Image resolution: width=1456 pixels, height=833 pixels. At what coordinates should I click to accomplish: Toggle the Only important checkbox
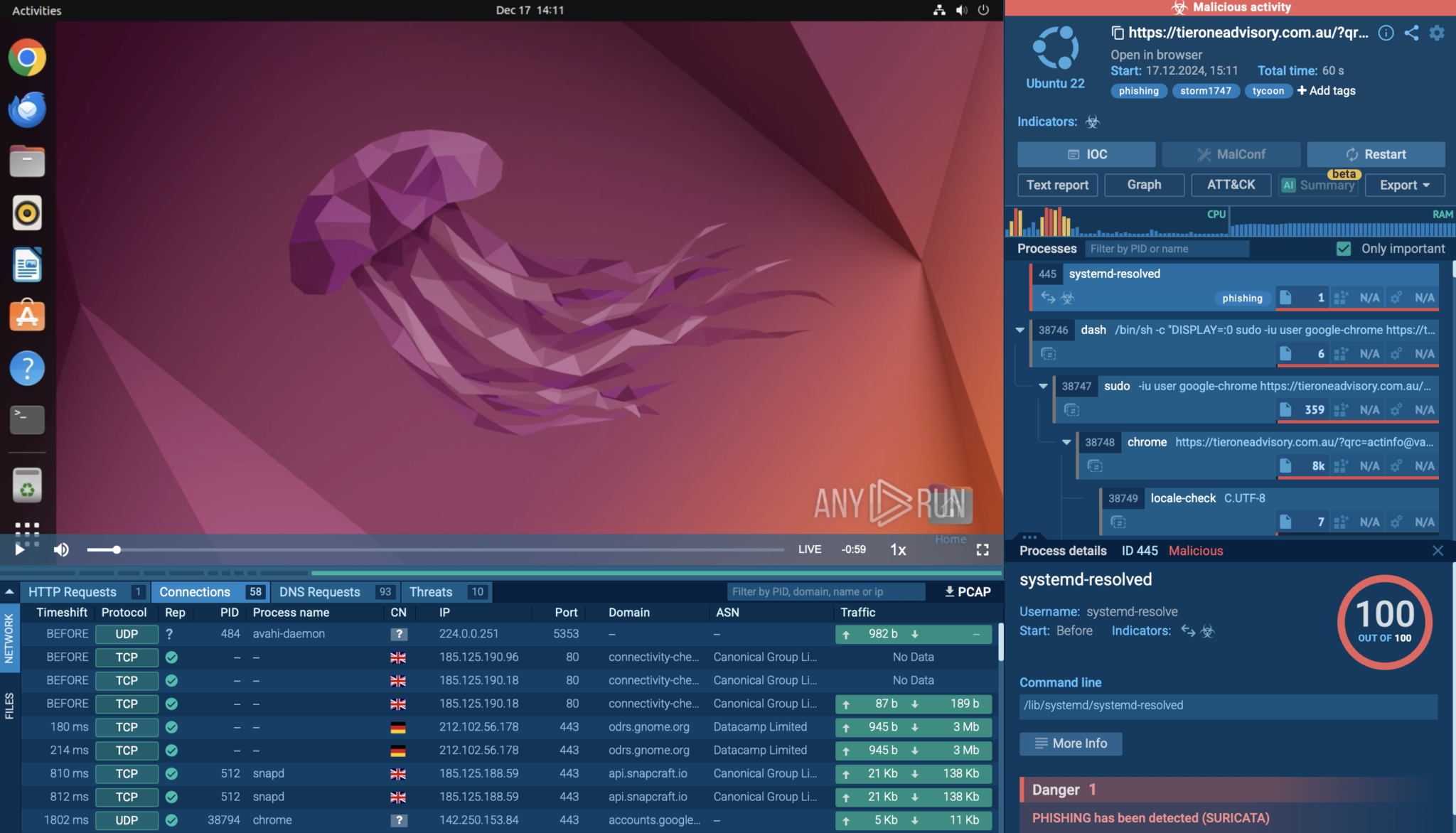tap(1344, 249)
